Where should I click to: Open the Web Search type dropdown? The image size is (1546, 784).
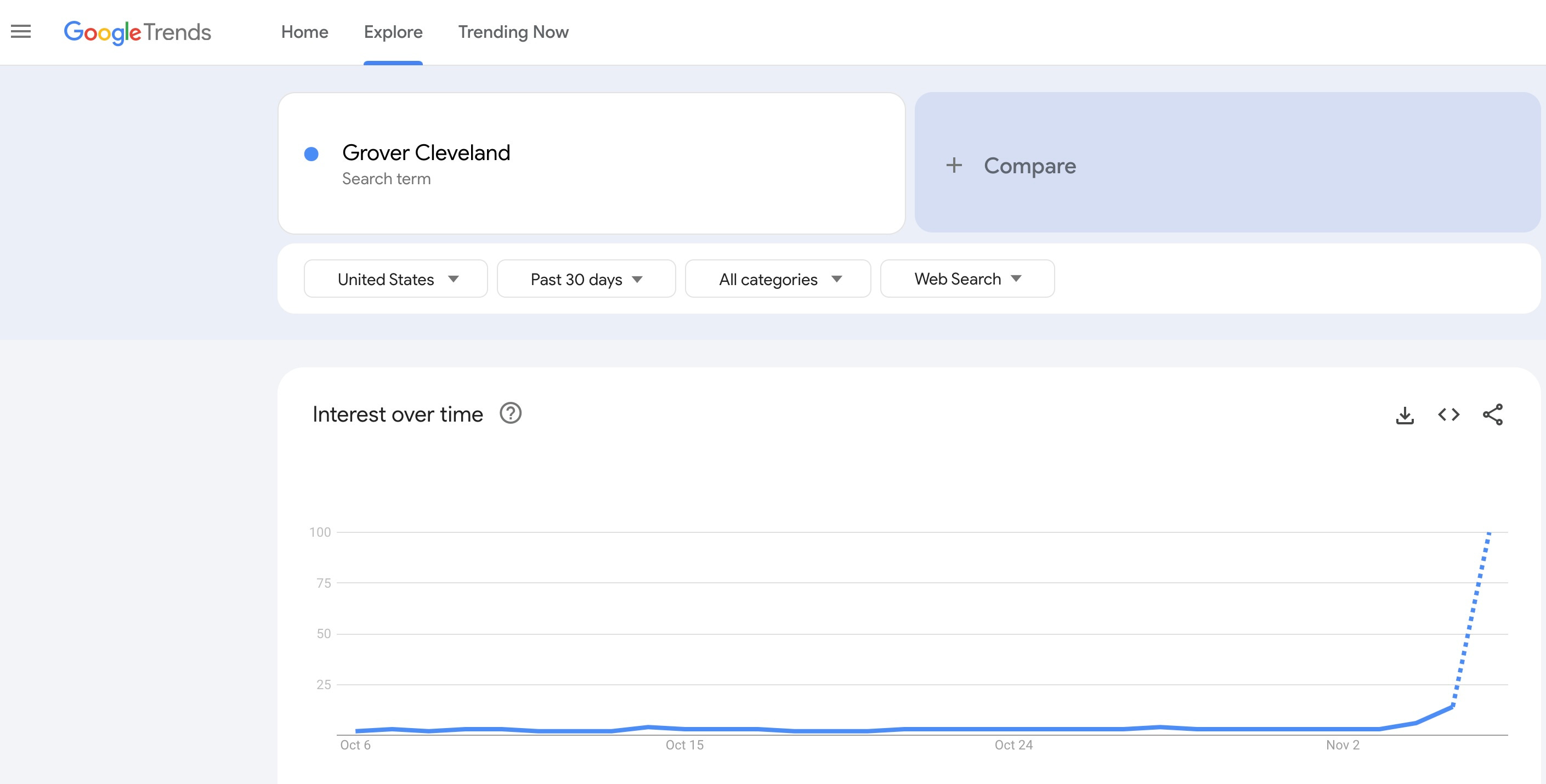click(967, 279)
